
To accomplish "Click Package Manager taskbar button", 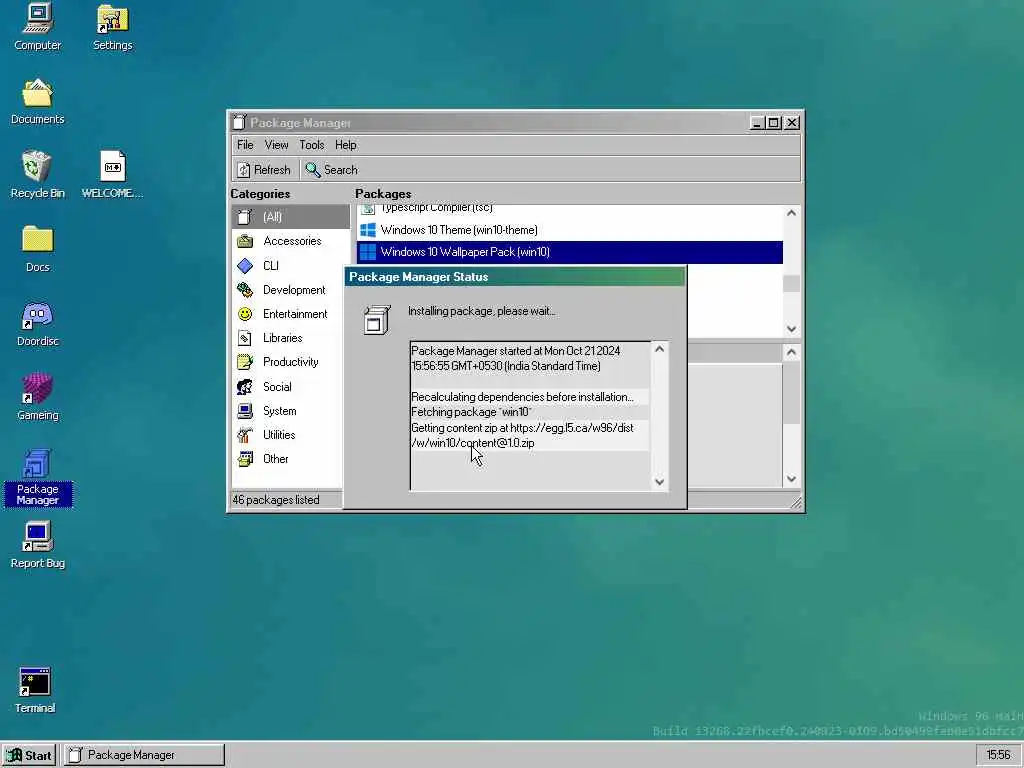I will 144,755.
